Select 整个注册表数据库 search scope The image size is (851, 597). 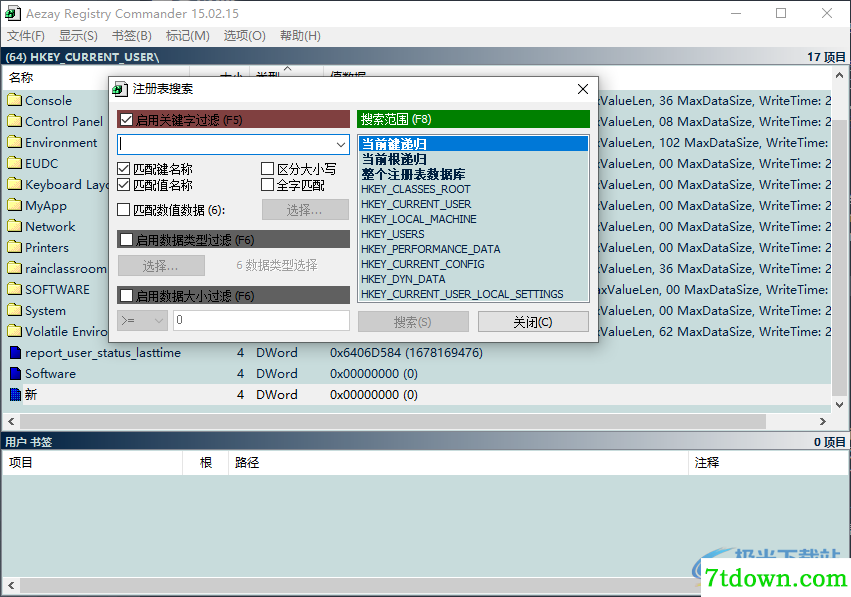473,174
